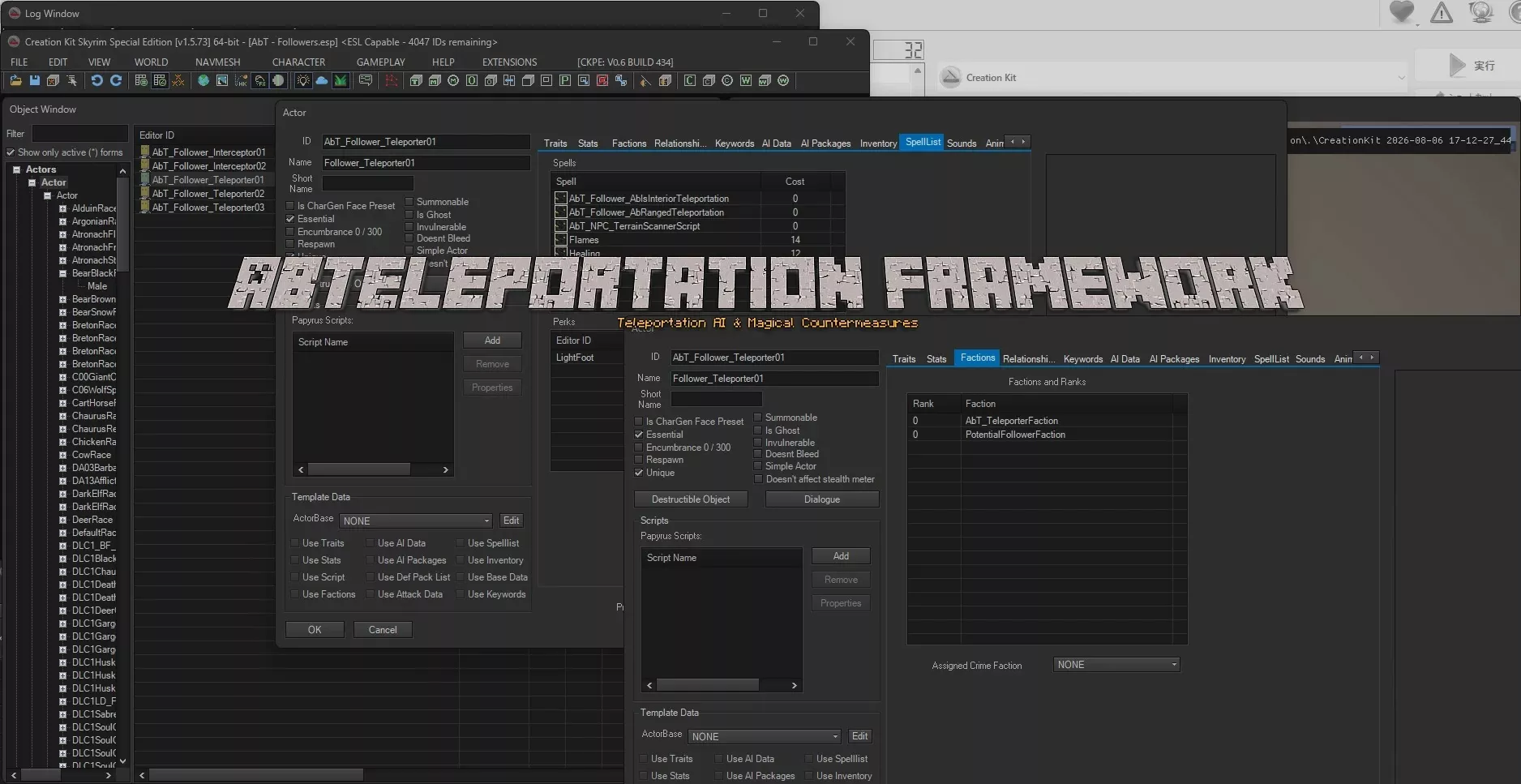Click the grid table with plus icon

click(141, 80)
